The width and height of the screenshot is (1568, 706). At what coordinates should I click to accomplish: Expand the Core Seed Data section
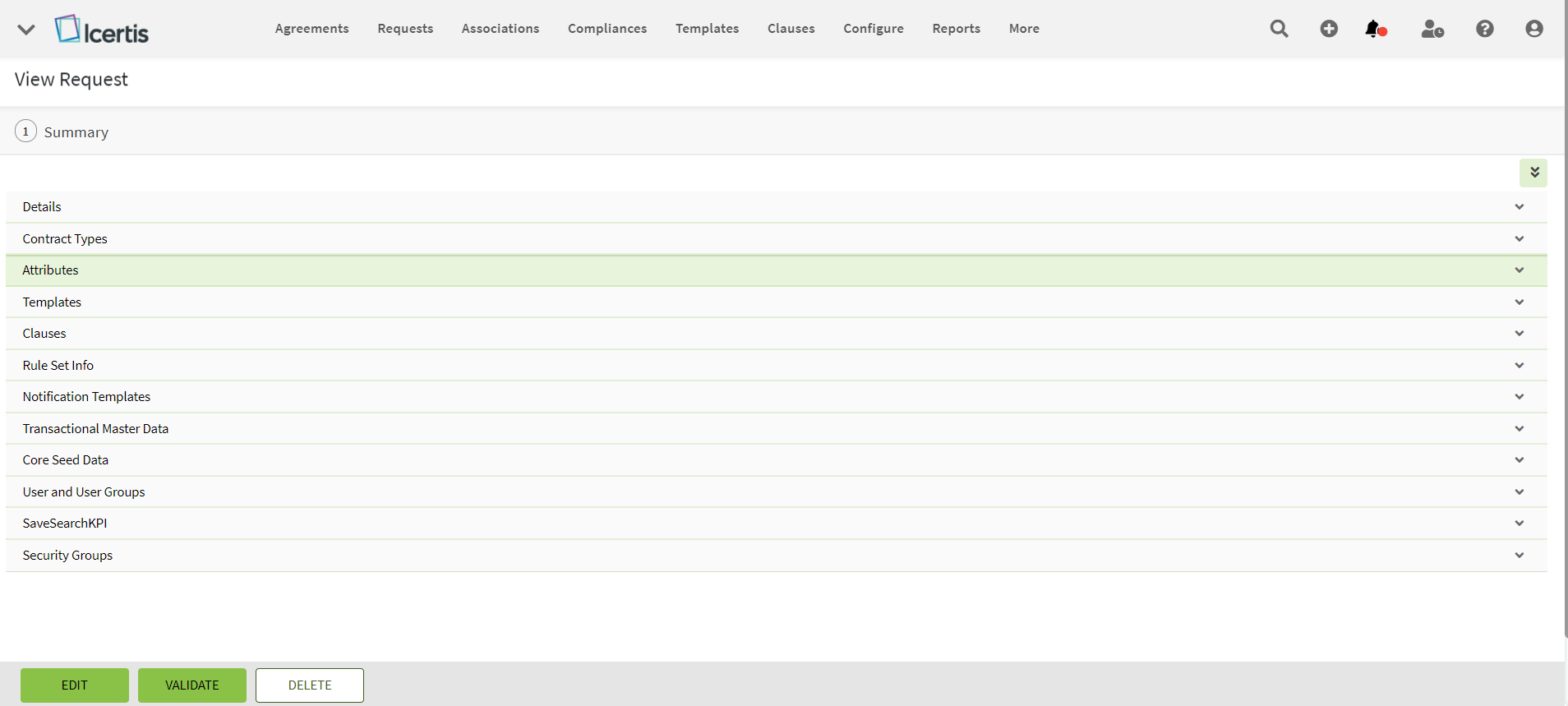click(1519, 460)
